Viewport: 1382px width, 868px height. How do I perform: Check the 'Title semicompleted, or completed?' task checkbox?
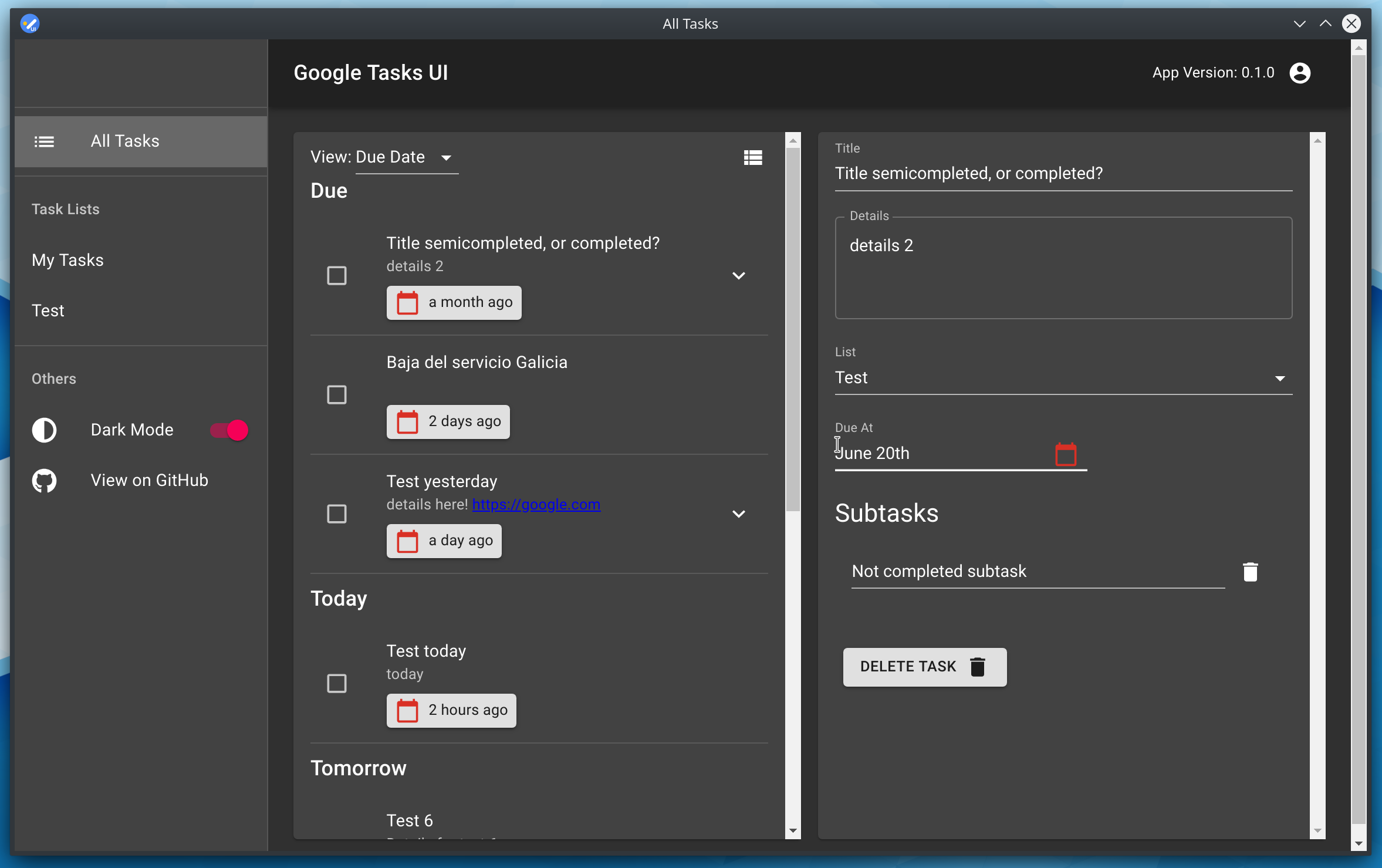[337, 275]
